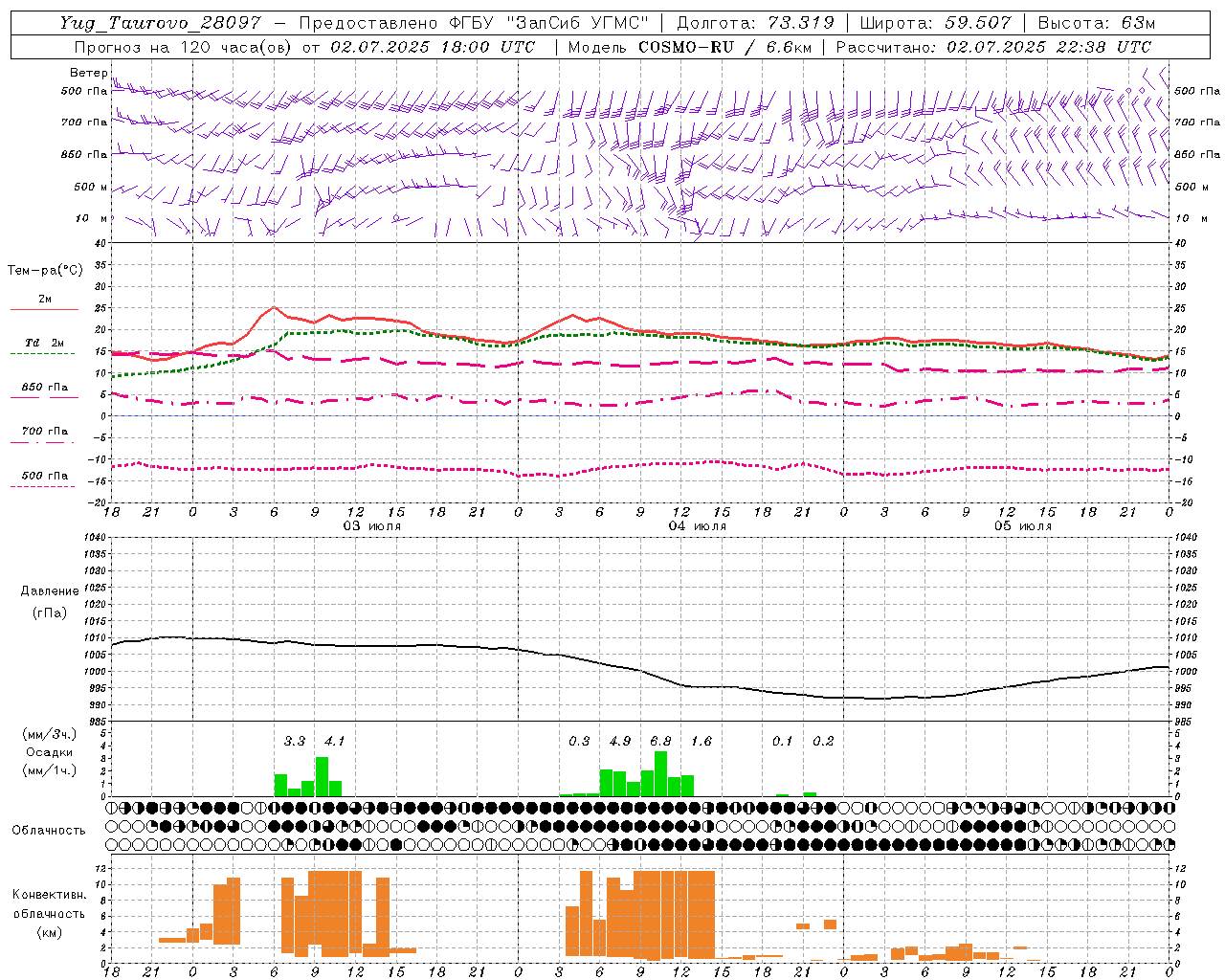
Task: Click the 4.1 precipitation total value
Action: tap(334, 742)
